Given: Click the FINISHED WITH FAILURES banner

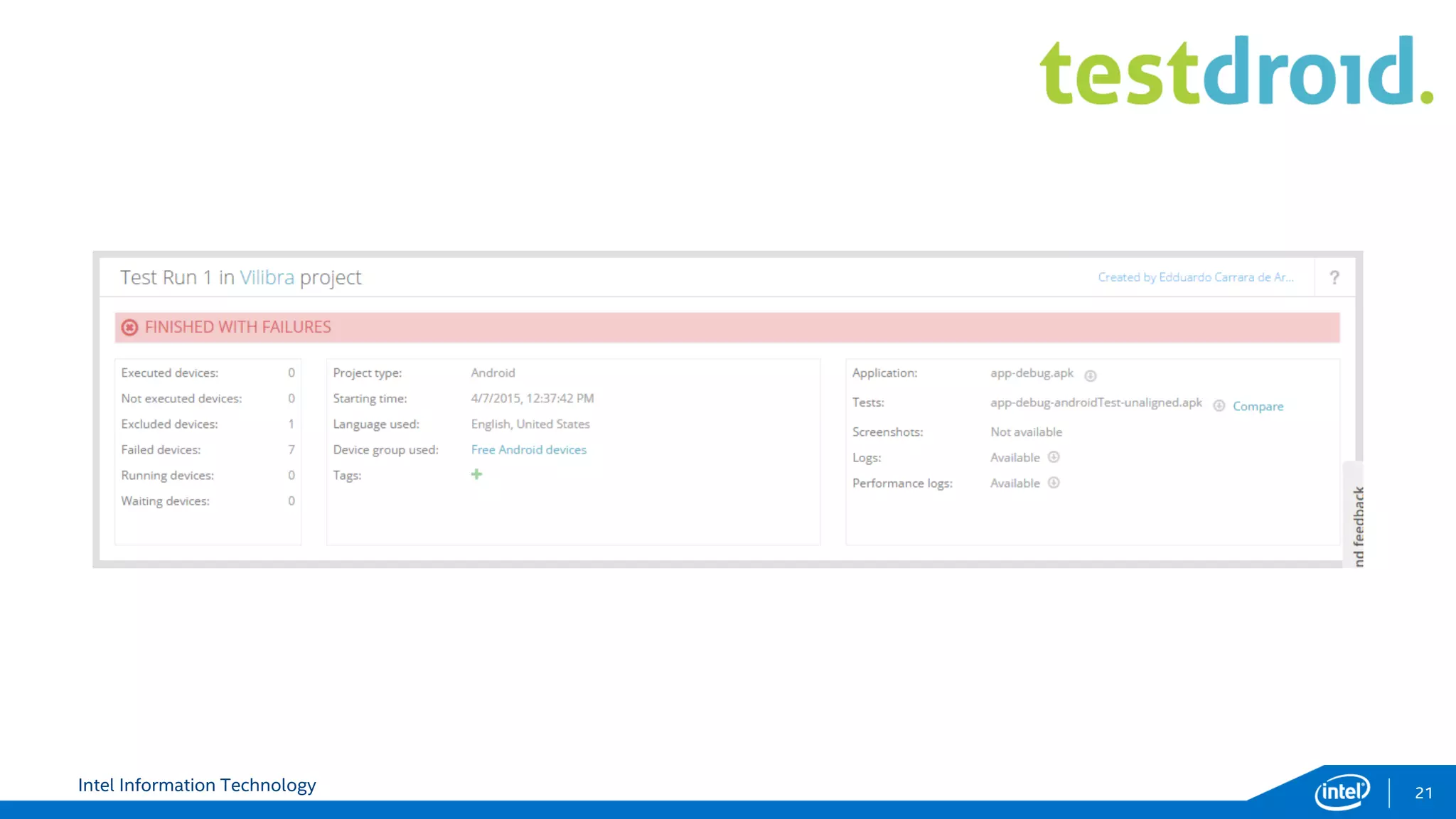Looking at the screenshot, I should pos(727,327).
